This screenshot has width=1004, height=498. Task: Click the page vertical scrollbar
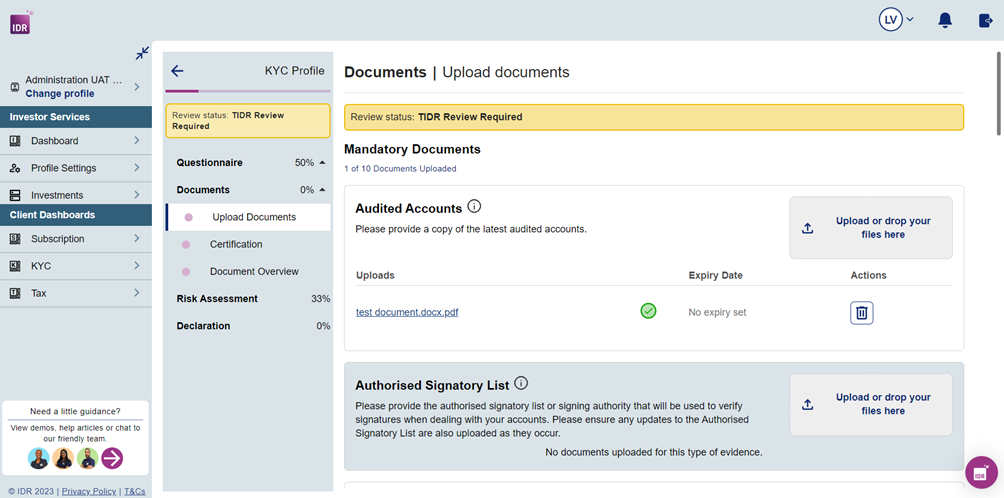pos(998,100)
